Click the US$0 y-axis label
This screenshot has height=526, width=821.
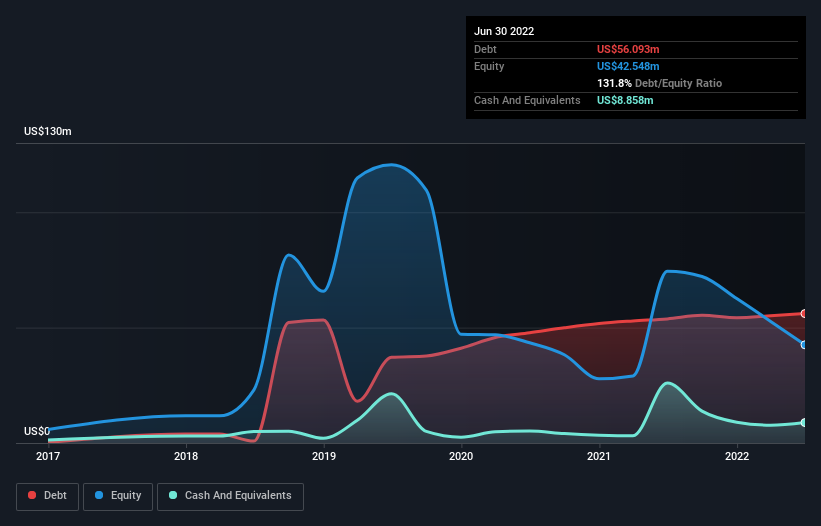(x=37, y=431)
